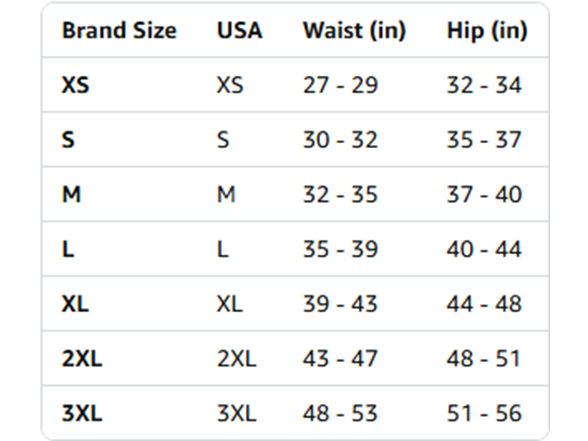Click the hip value 44 - 48
This screenshot has width=588, height=441.
484,304
